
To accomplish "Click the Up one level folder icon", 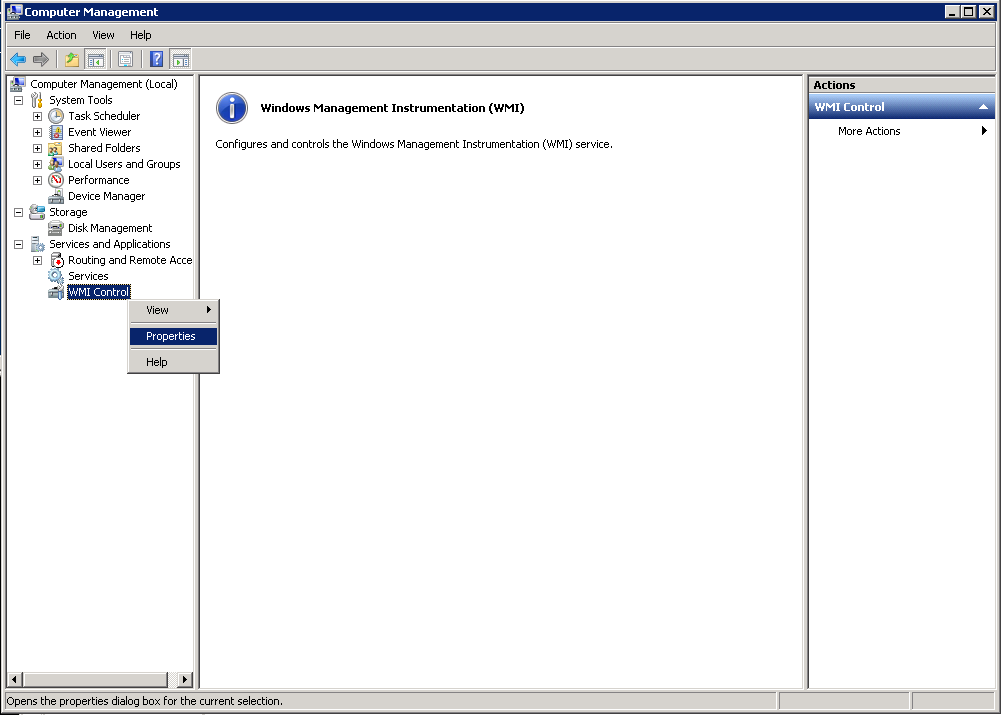I will click(72, 59).
